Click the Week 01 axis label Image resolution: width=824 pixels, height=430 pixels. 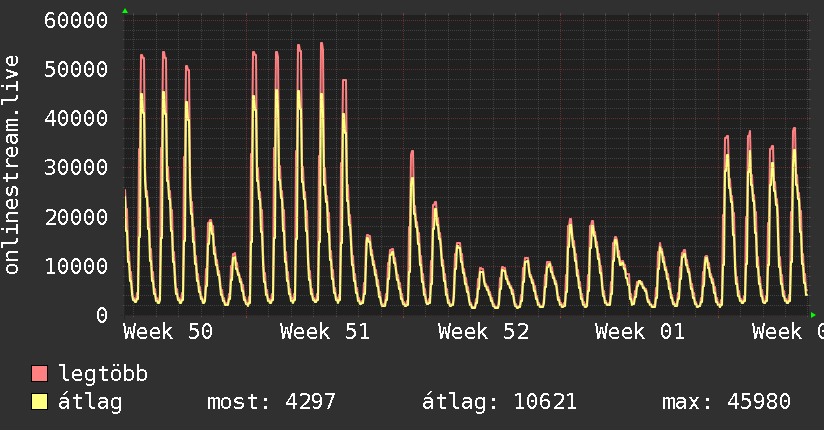click(640, 332)
